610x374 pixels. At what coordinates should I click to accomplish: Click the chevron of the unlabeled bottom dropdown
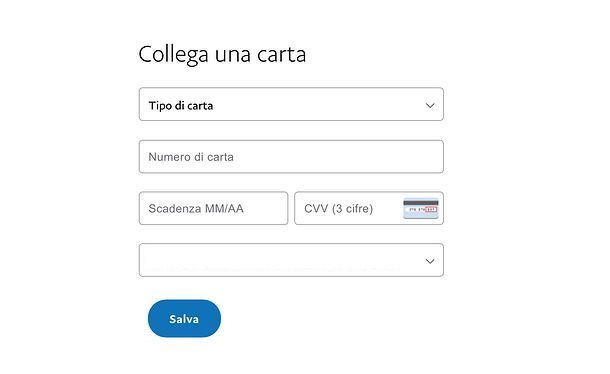pos(430,261)
